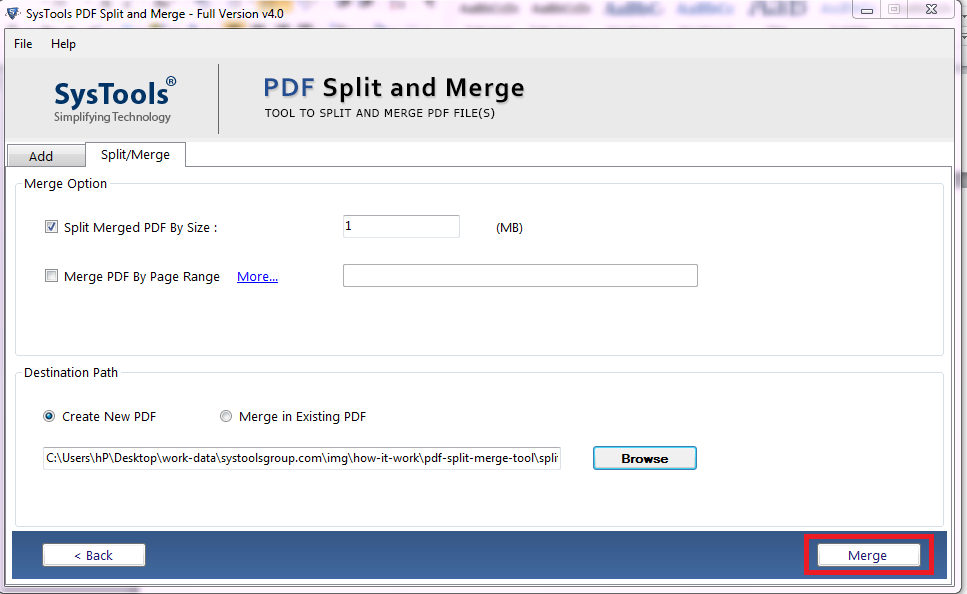Screen dimensions: 967x594
Task: Minimize the SysTools window
Action: 866,9
